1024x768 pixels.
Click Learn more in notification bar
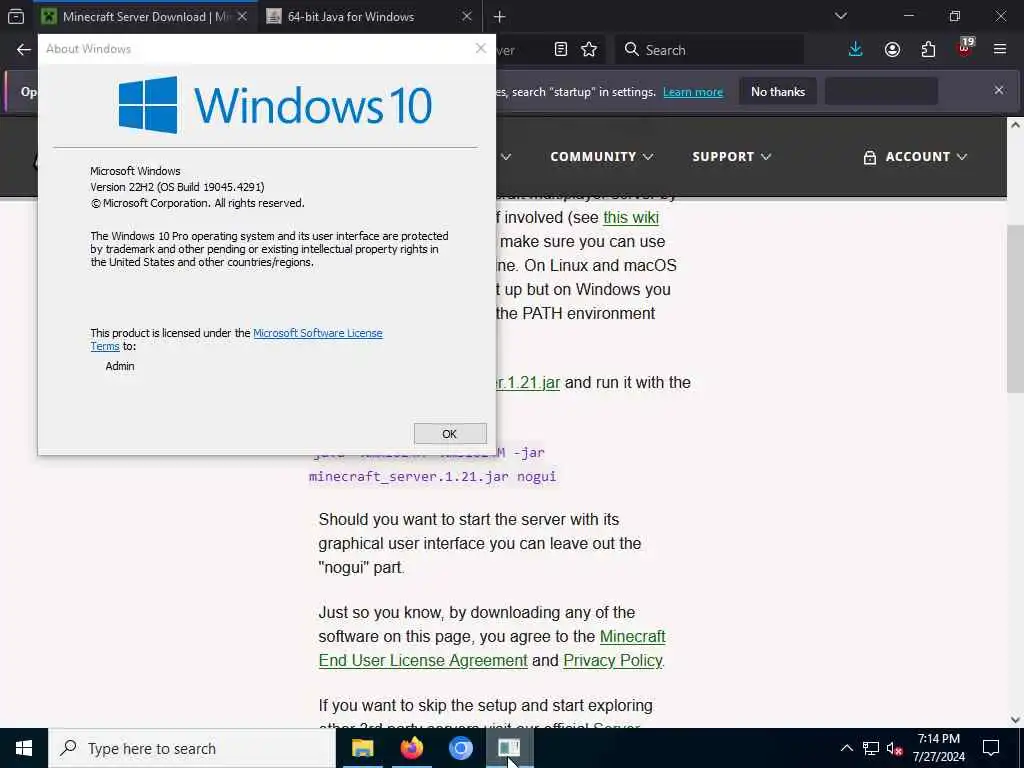(x=693, y=92)
